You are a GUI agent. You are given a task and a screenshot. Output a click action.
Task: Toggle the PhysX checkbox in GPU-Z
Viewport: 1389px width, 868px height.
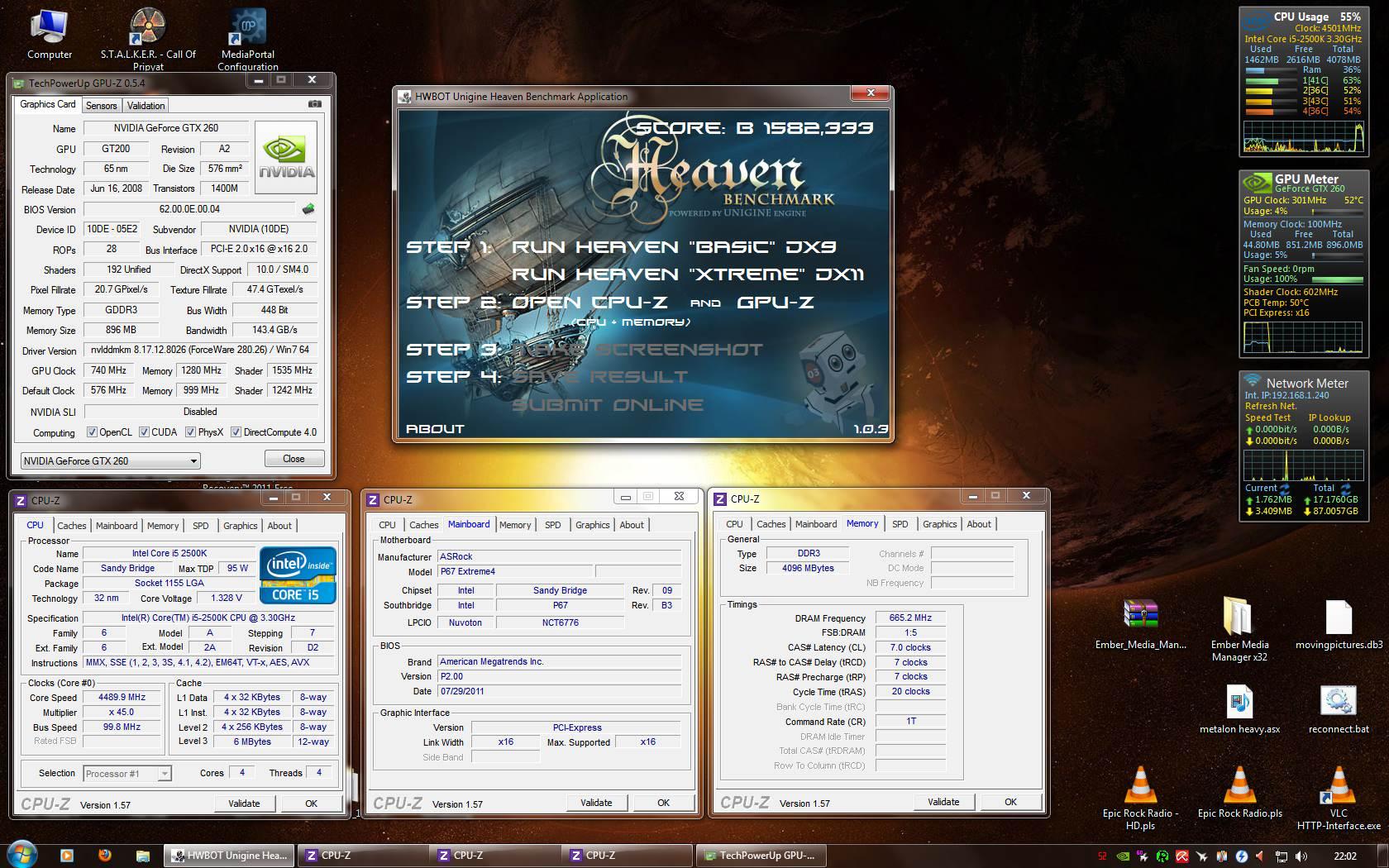190,432
